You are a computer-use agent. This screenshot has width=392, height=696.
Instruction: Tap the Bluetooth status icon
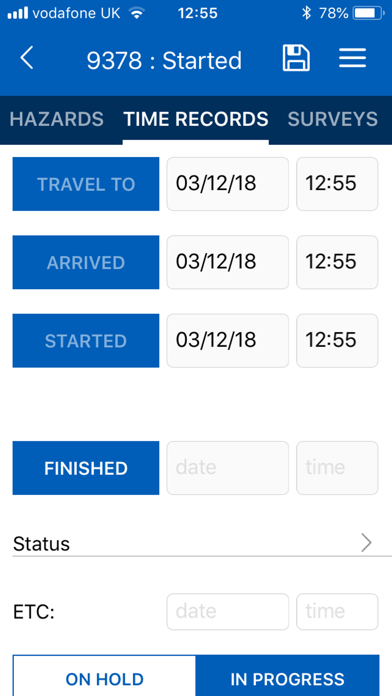point(306,13)
